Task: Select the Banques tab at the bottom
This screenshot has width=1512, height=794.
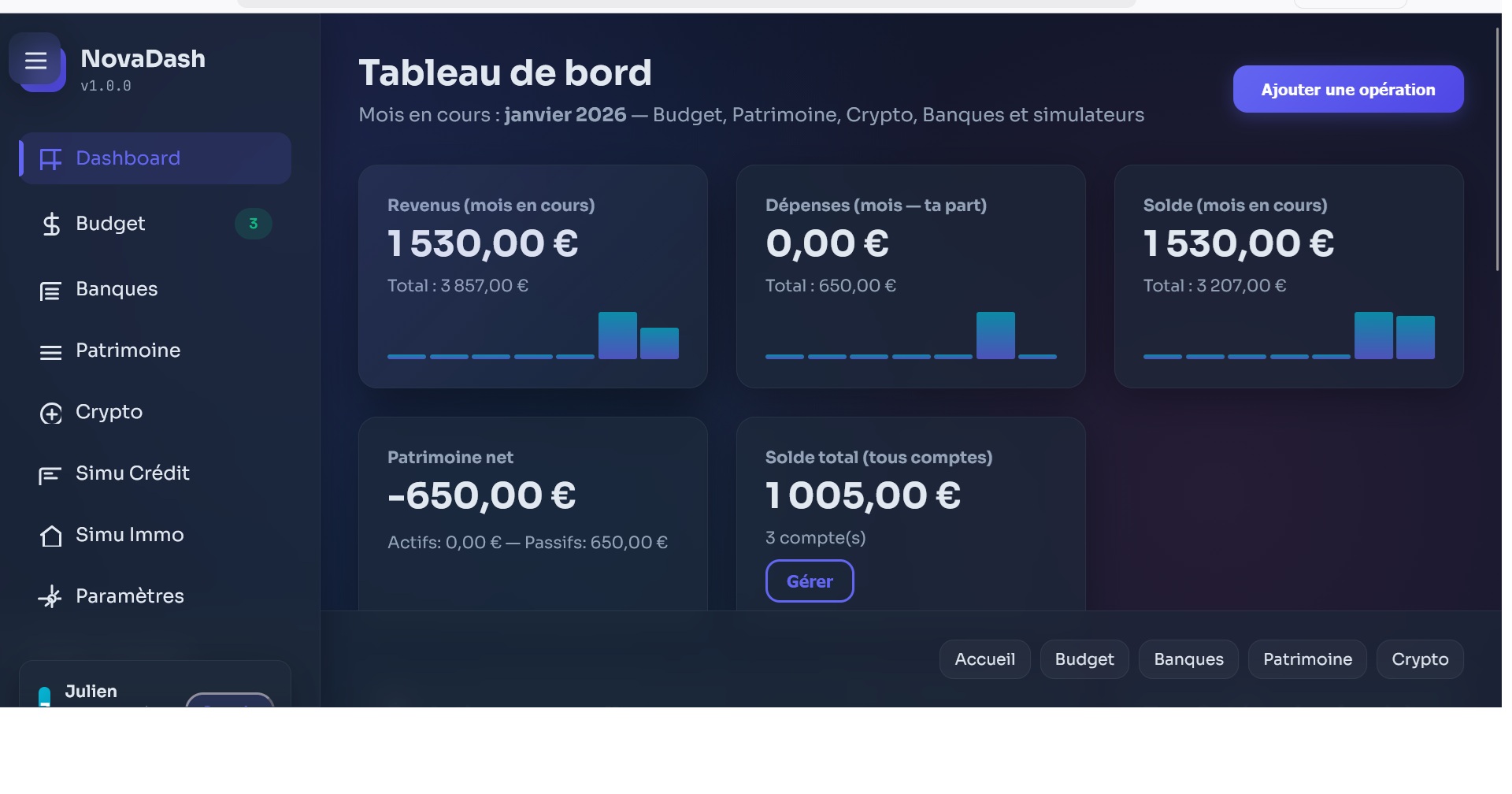Action: (1187, 659)
